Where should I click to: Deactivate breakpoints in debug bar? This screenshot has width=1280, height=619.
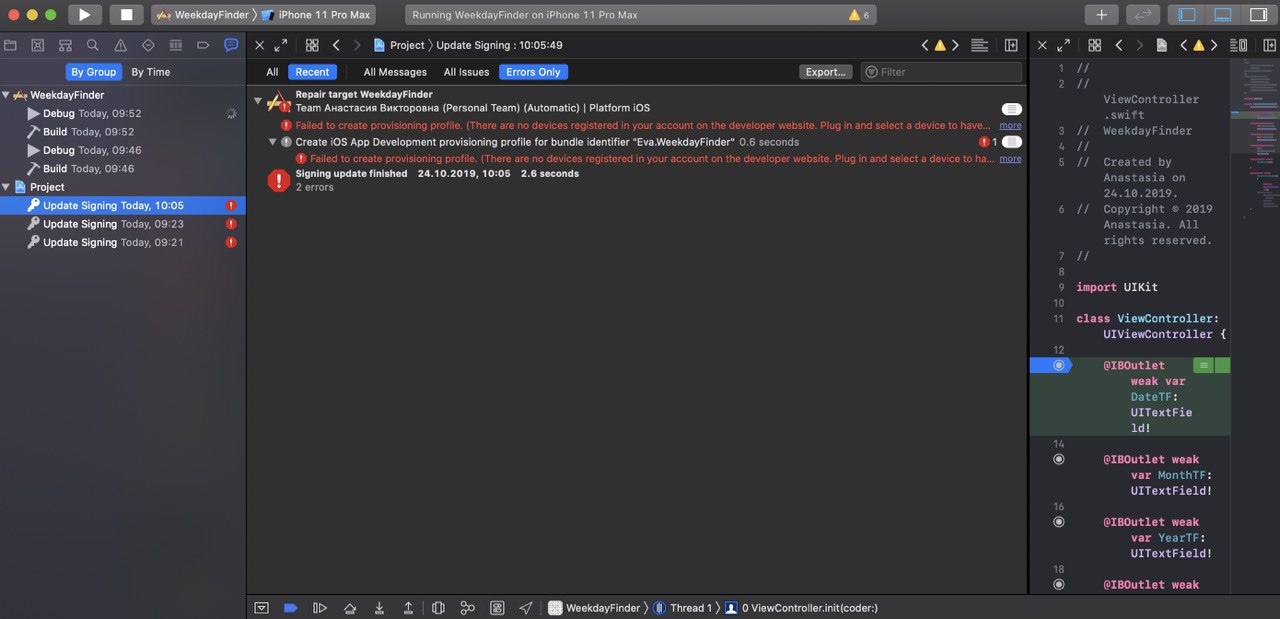coord(290,608)
